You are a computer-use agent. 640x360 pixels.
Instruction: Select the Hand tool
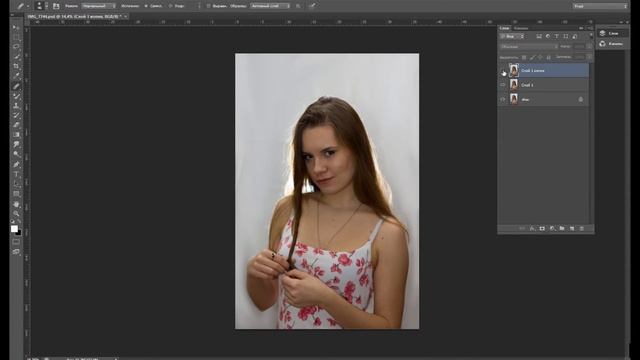point(16,204)
